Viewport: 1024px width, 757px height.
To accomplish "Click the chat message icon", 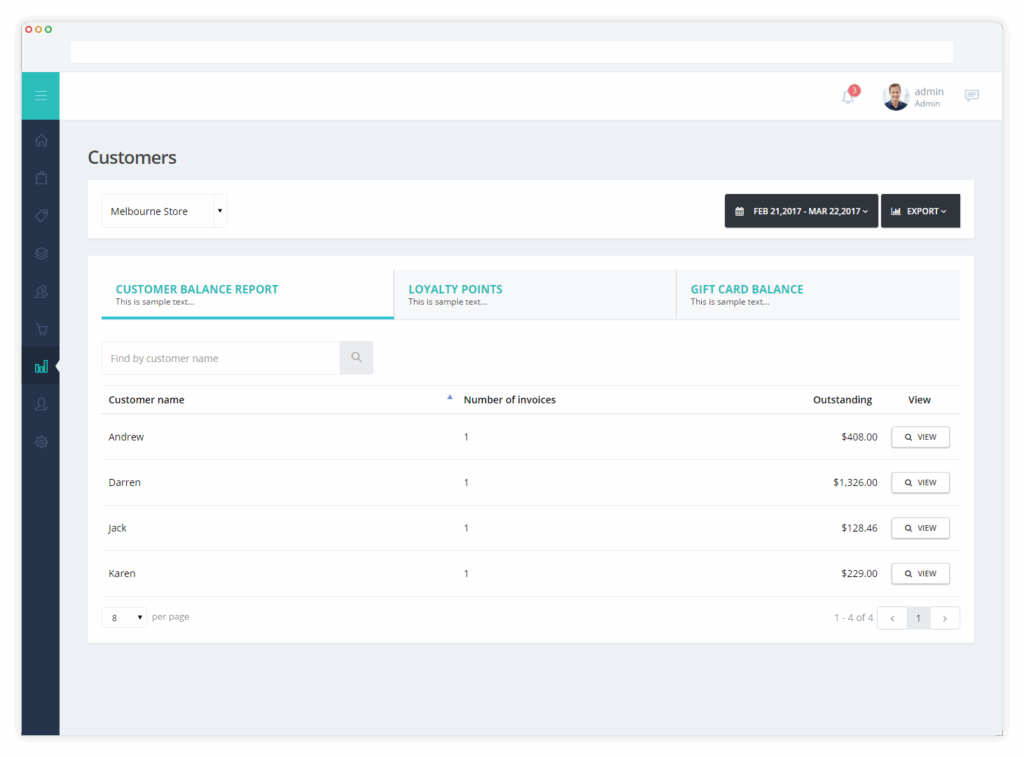I will pos(972,95).
